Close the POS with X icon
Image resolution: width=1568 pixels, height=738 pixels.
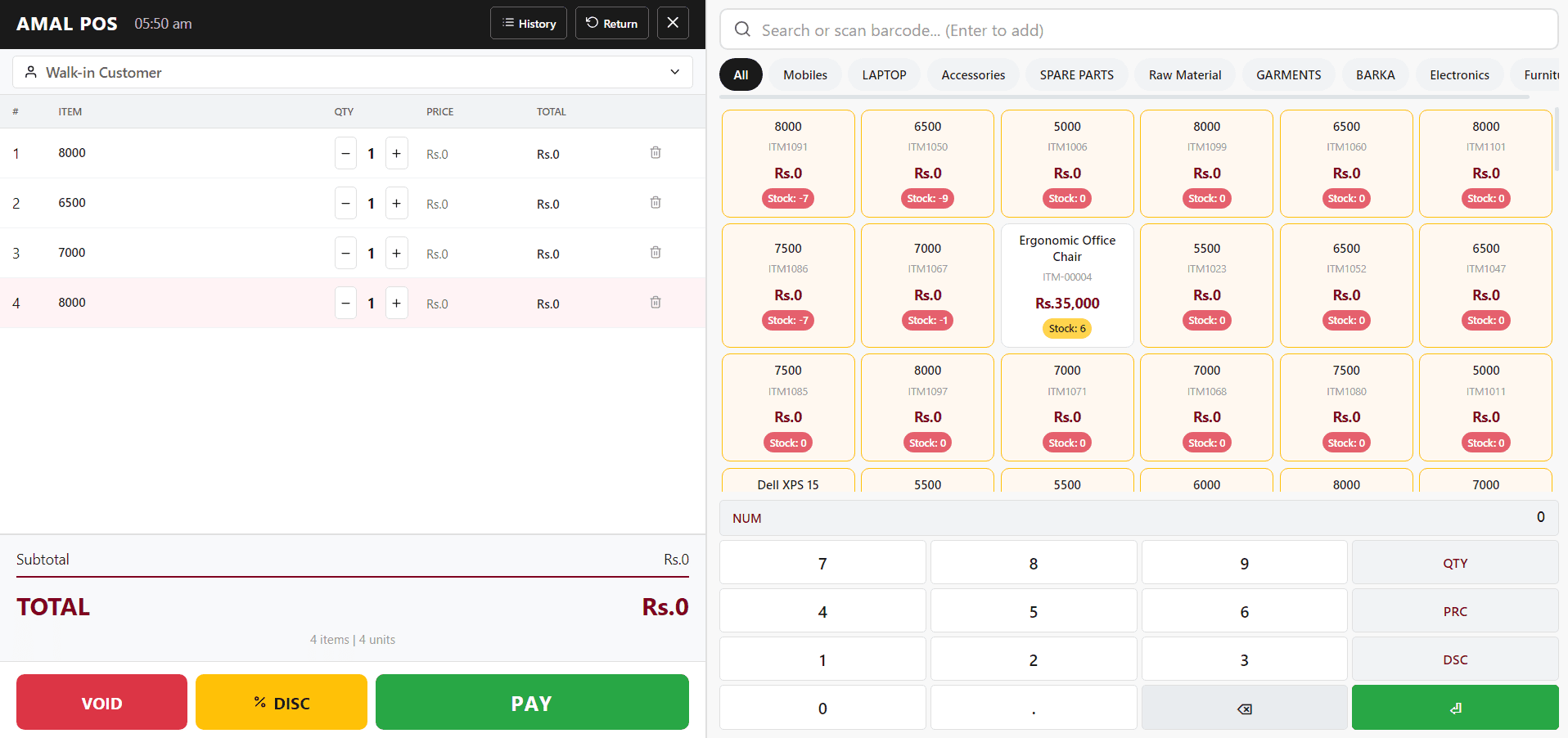point(673,23)
